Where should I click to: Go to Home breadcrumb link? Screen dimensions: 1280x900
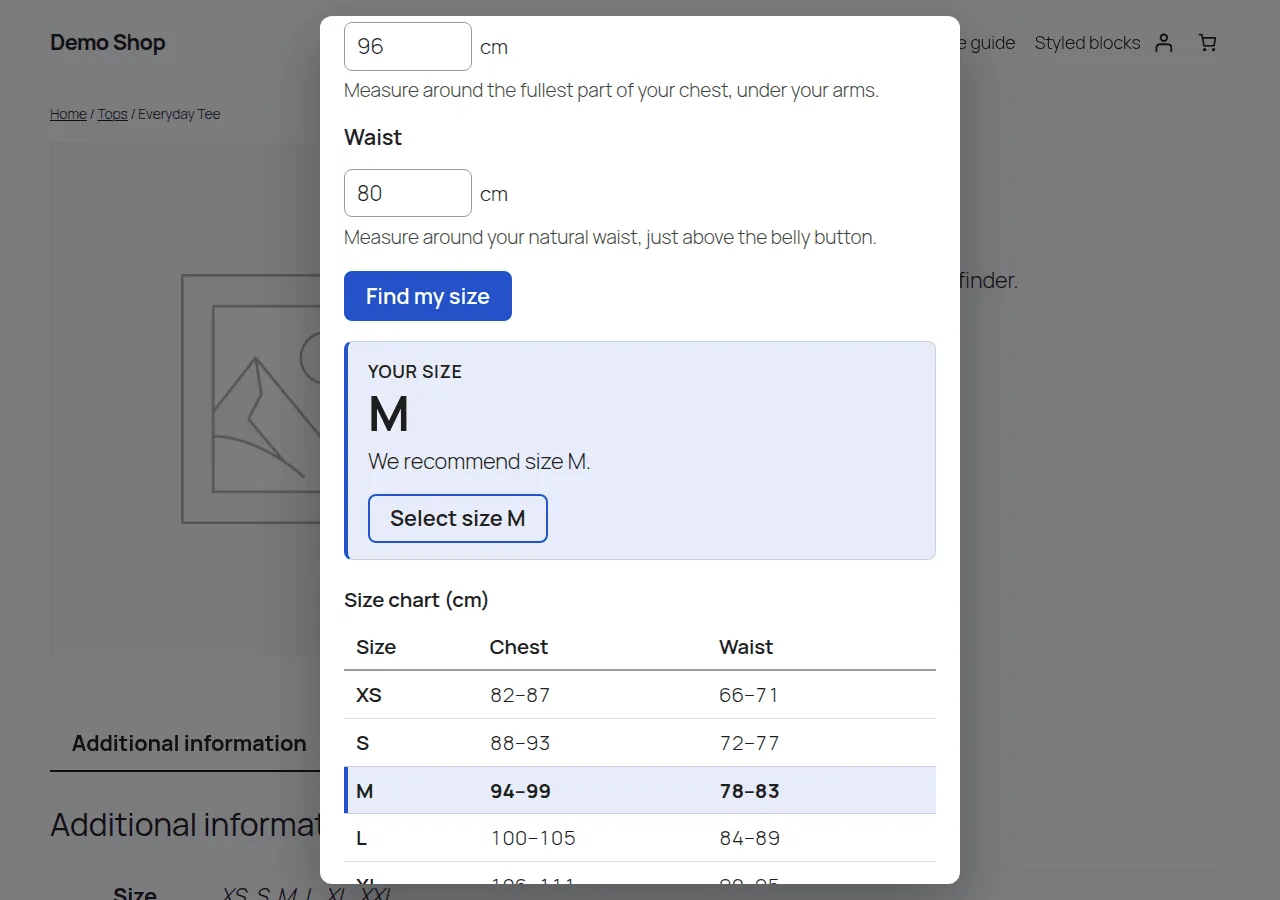pos(68,114)
